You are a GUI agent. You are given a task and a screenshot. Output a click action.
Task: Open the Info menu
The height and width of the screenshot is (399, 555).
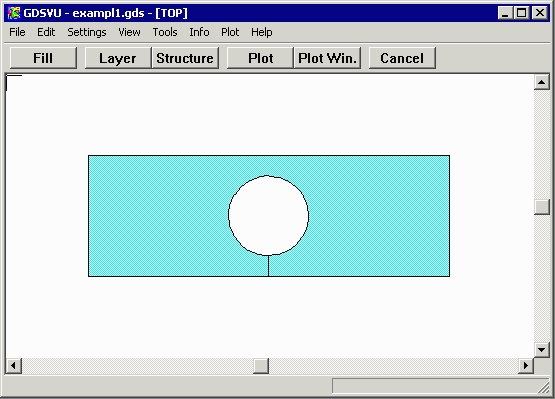pyautogui.click(x=199, y=32)
